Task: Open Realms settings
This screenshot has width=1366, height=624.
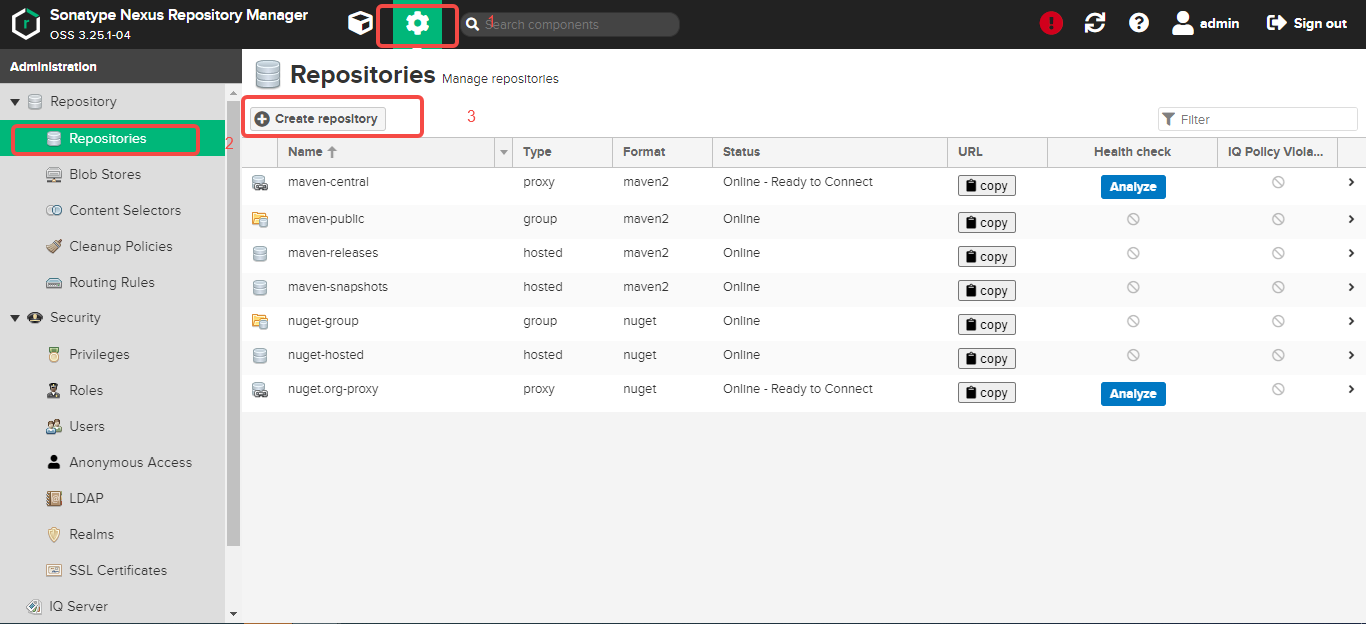Action: coord(91,534)
